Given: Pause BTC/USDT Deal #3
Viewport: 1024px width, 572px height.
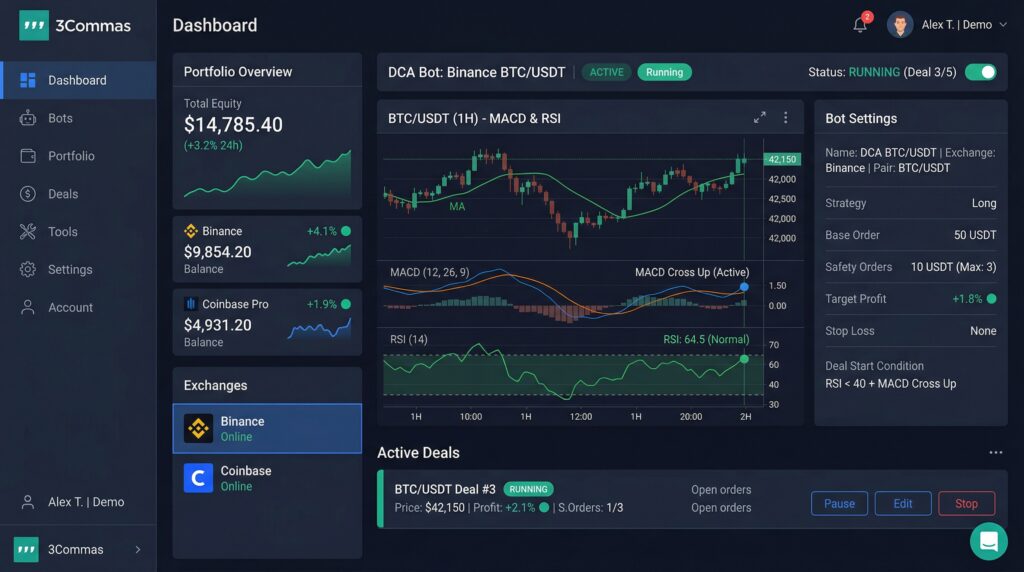Looking at the screenshot, I should pyautogui.click(x=839, y=503).
